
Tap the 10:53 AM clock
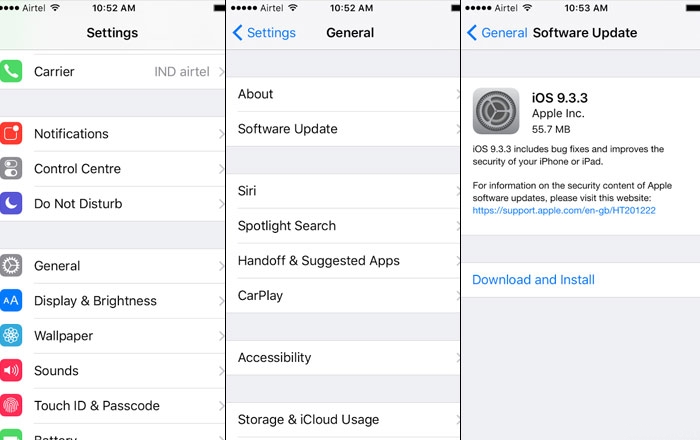(586, 8)
